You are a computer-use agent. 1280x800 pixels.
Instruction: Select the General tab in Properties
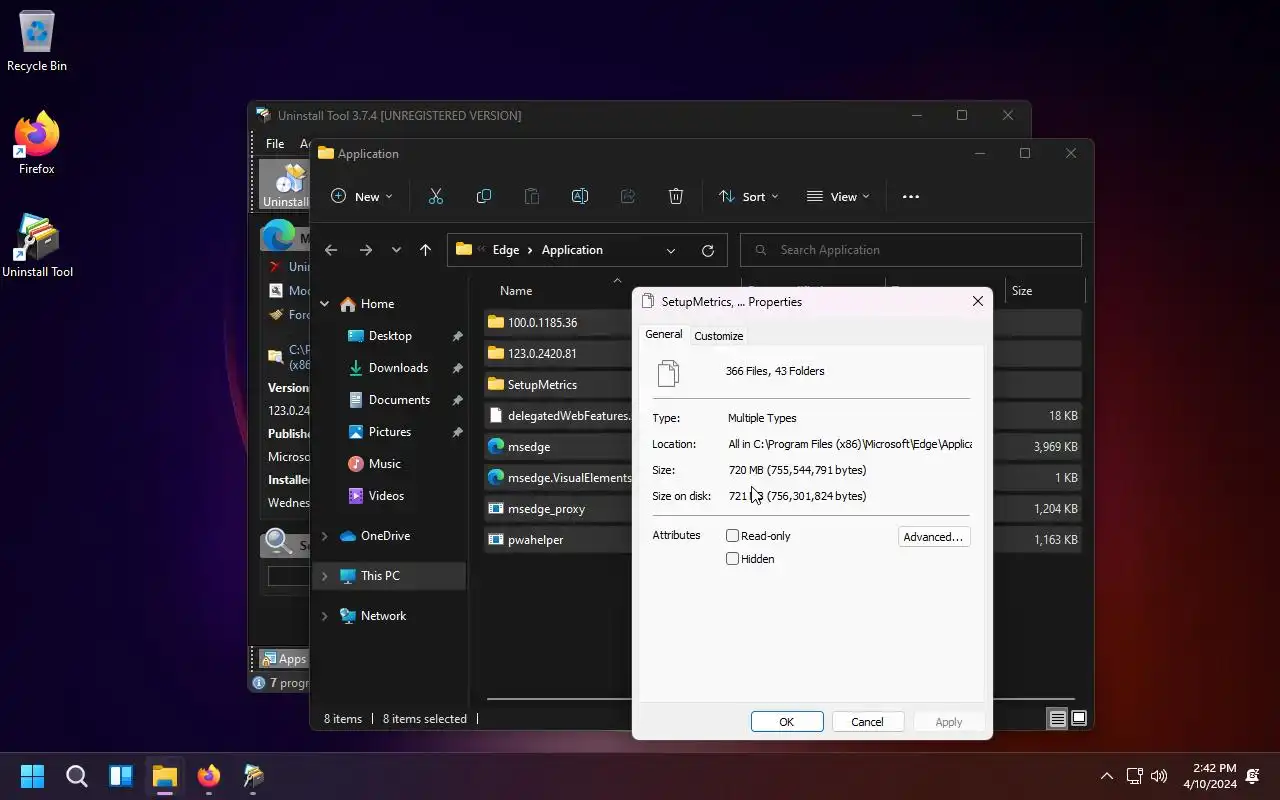point(663,335)
